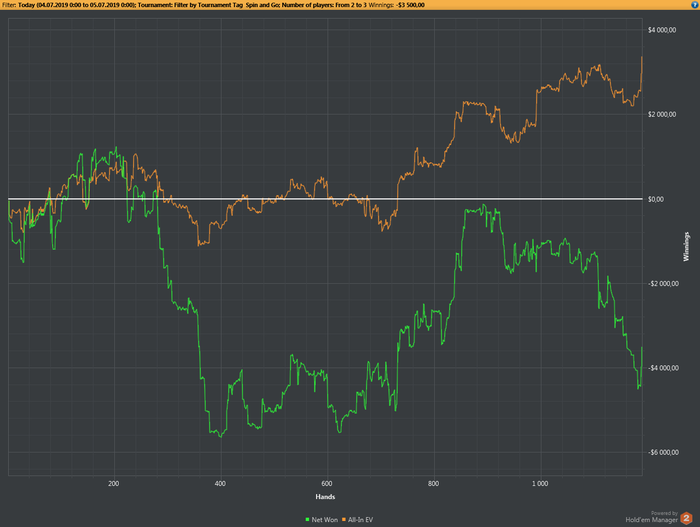Click the Winnings axis title
Image resolution: width=700 pixels, height=527 pixels.
click(x=686, y=246)
